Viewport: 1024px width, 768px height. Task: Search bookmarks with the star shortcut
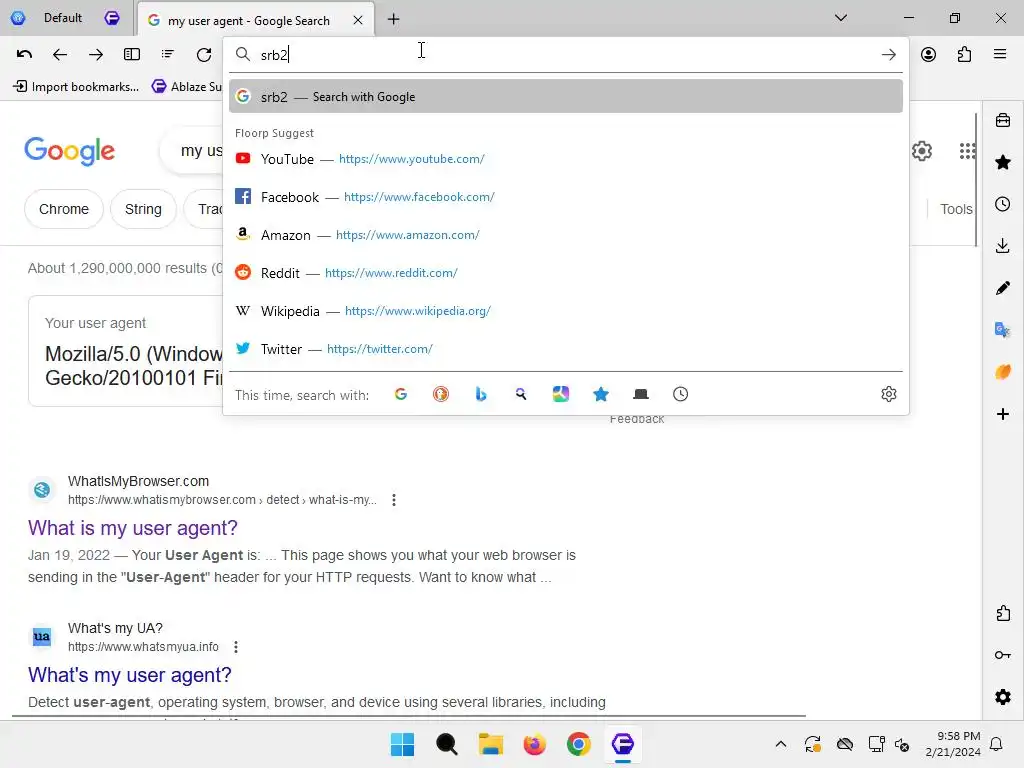click(x=601, y=394)
